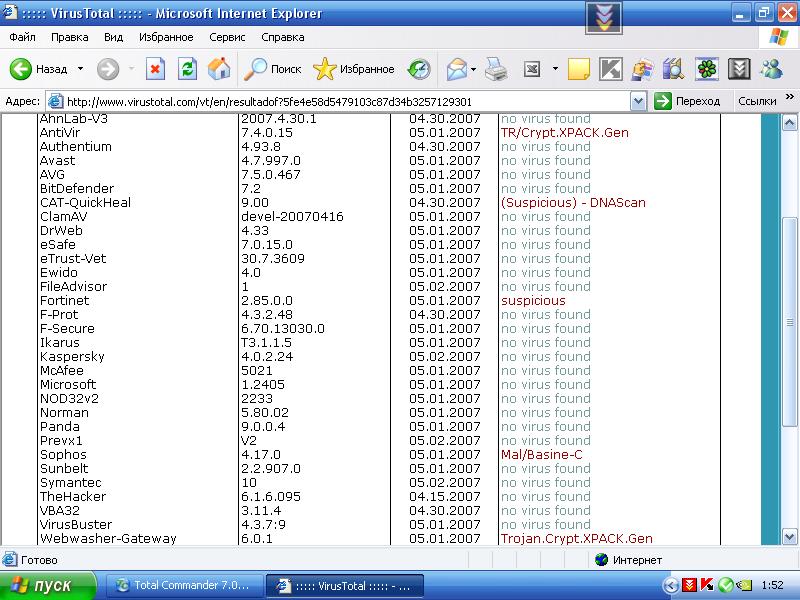Click TheHacker date 04.15.2007 cell
Screen dimensions: 800x600
click(x=444, y=496)
